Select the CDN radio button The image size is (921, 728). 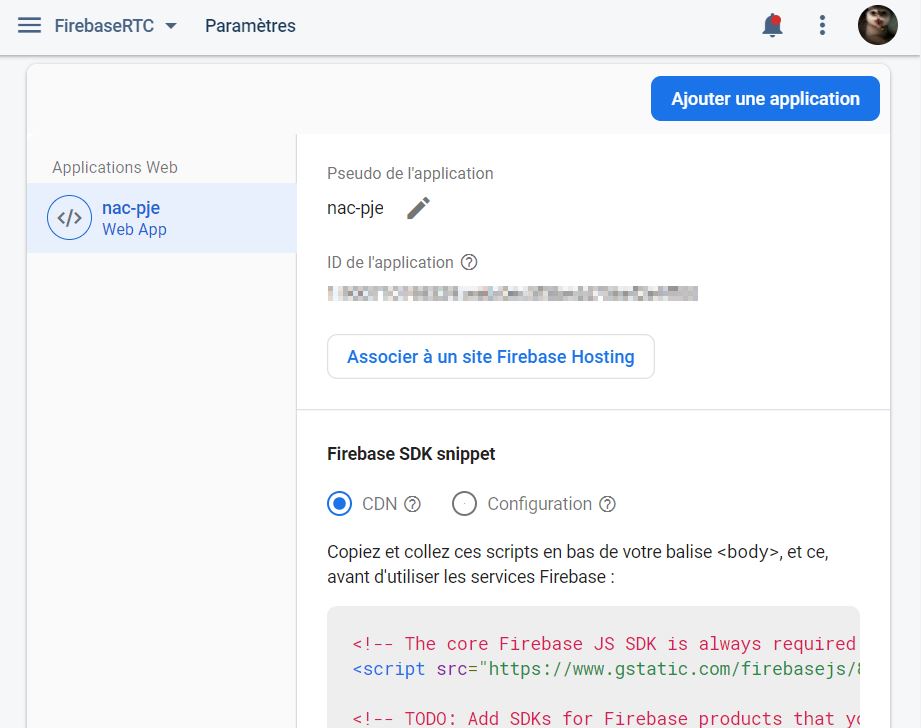pos(340,504)
